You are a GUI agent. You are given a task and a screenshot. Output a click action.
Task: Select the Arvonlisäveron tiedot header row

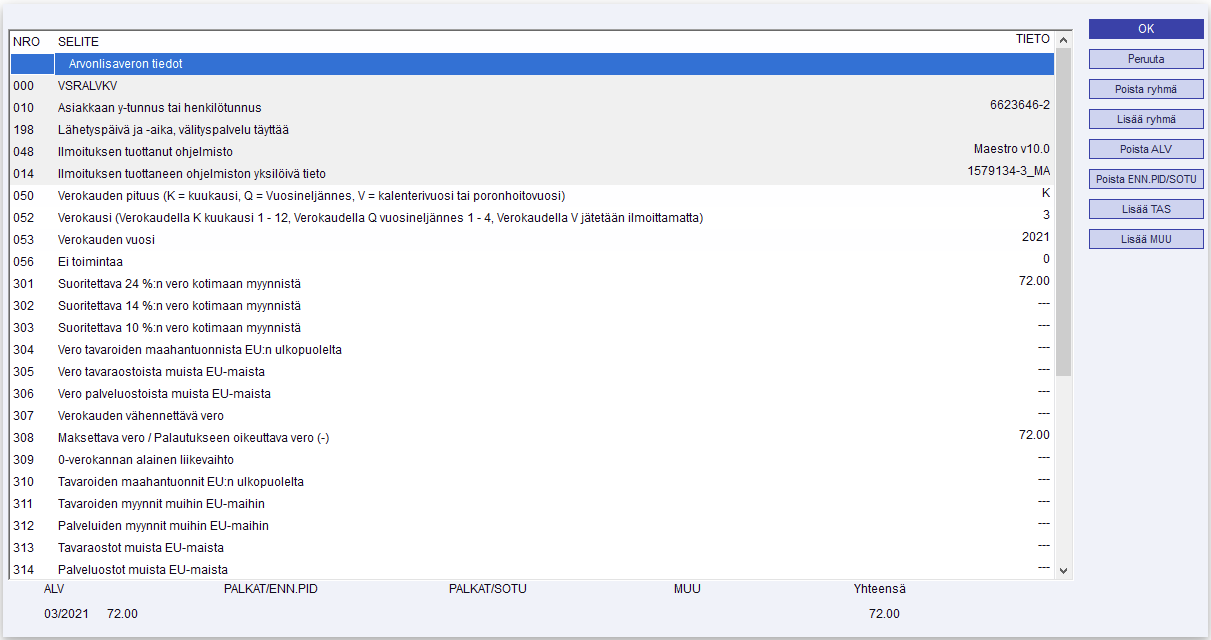(532, 64)
